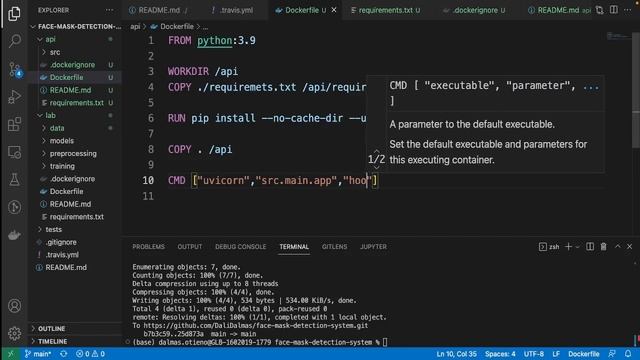Open the Explorer view in activity bar
Image resolution: width=640 pixels, height=360 pixels.
click(x=14, y=14)
